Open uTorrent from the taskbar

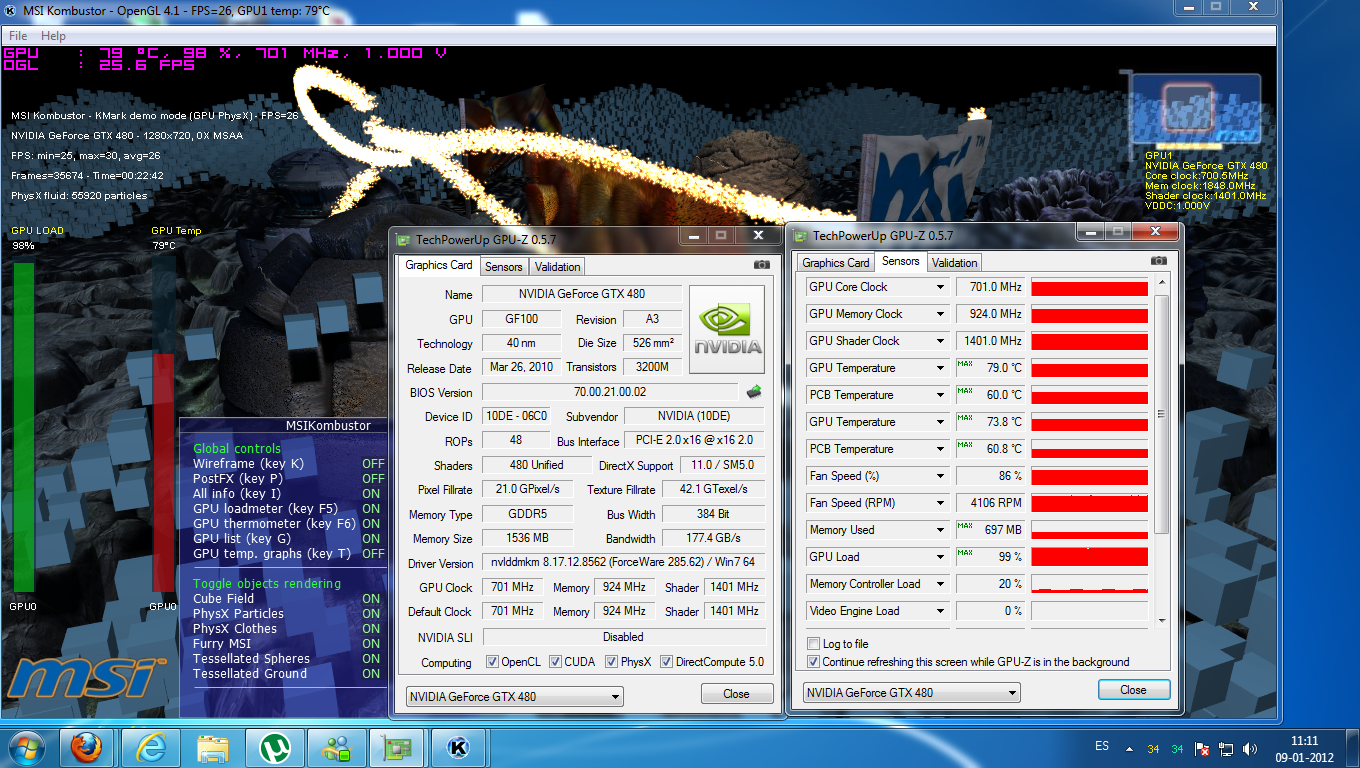tap(273, 746)
